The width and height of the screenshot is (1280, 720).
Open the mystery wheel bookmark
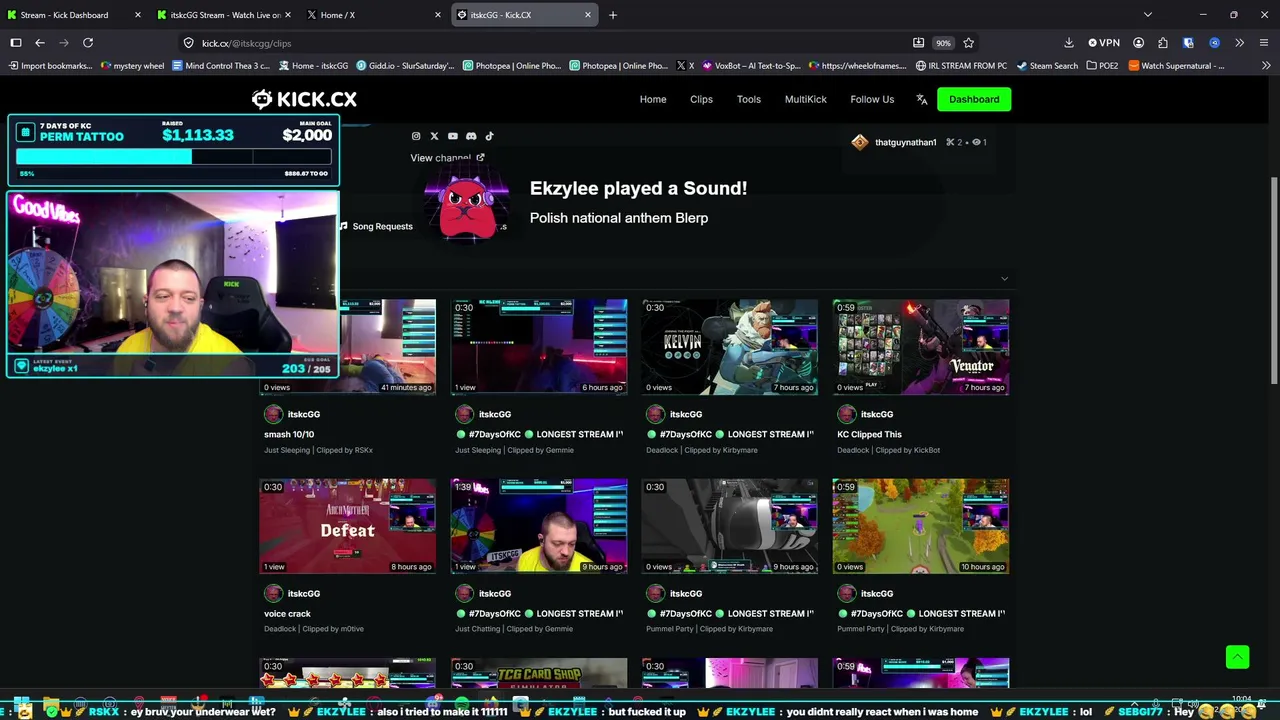[x=133, y=66]
